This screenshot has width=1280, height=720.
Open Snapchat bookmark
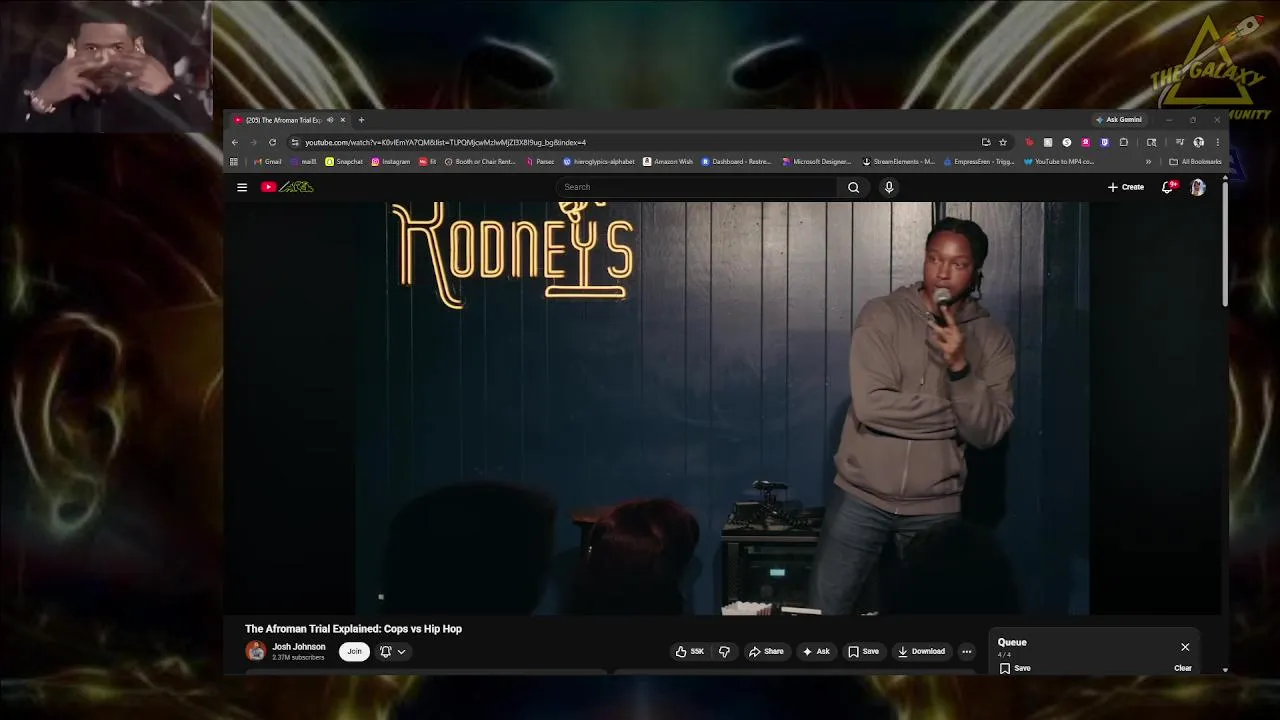point(344,161)
